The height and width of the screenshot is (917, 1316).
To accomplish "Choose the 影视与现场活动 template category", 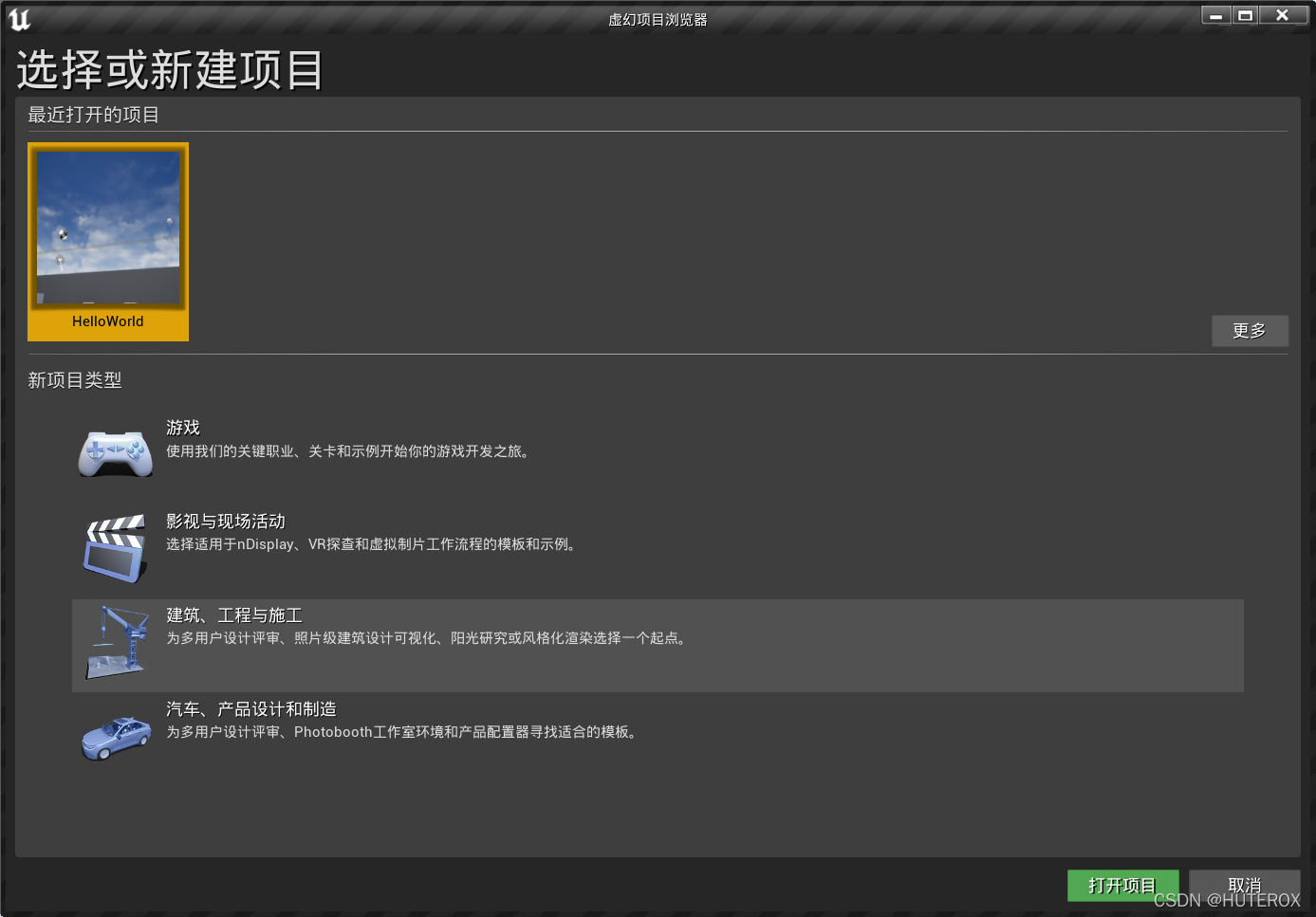I will (226, 521).
